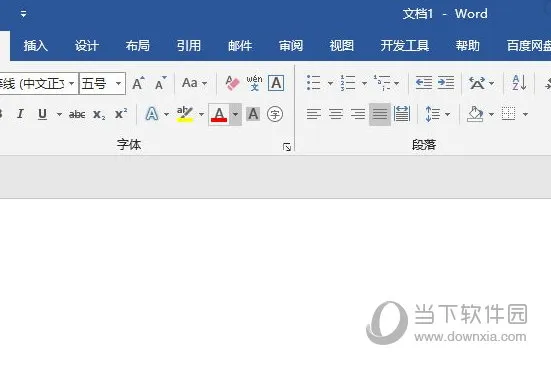Open the Developer (开发工具) tab
Viewport: 551px width, 366px height.
click(x=405, y=46)
